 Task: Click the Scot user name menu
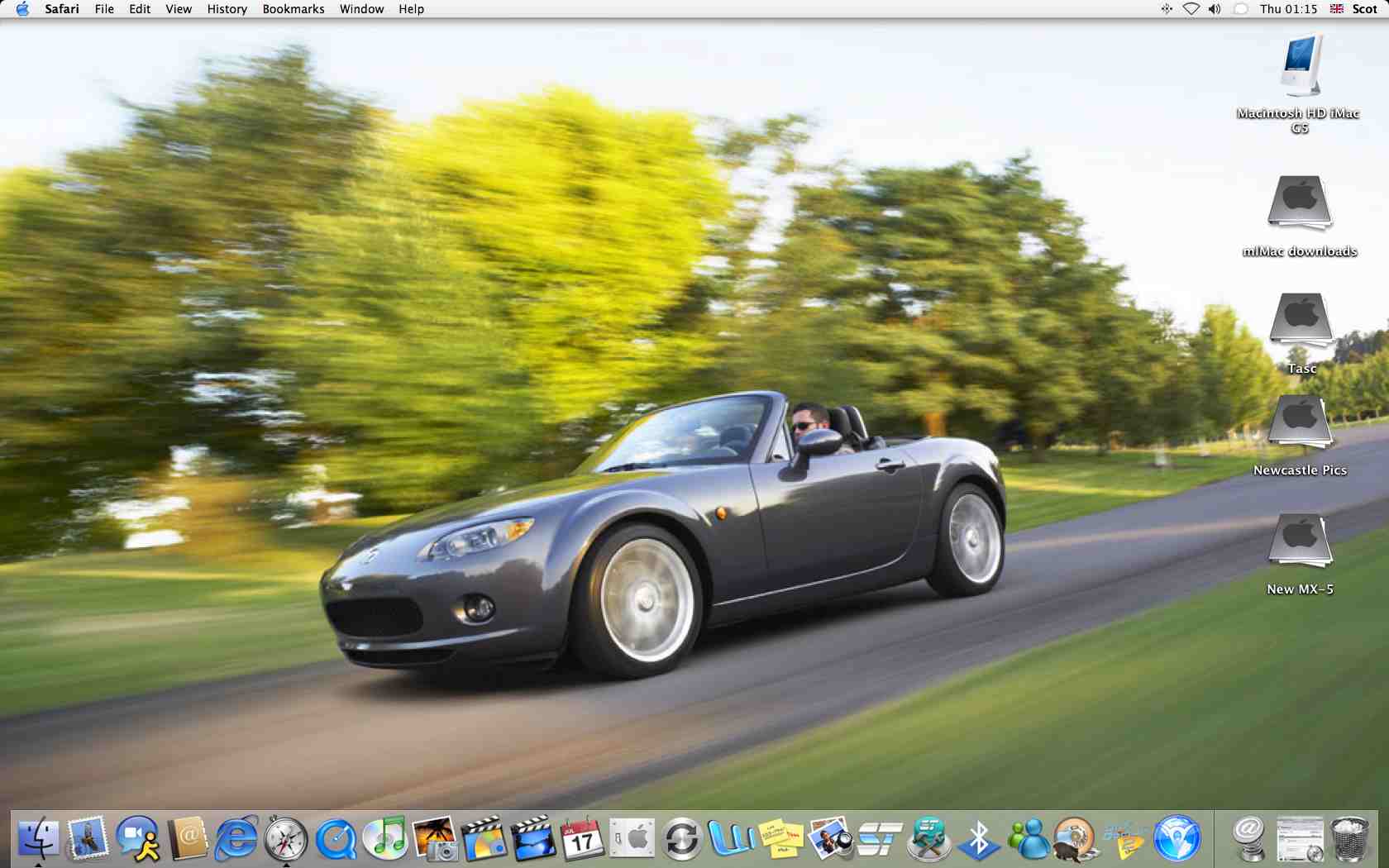[x=1364, y=9]
